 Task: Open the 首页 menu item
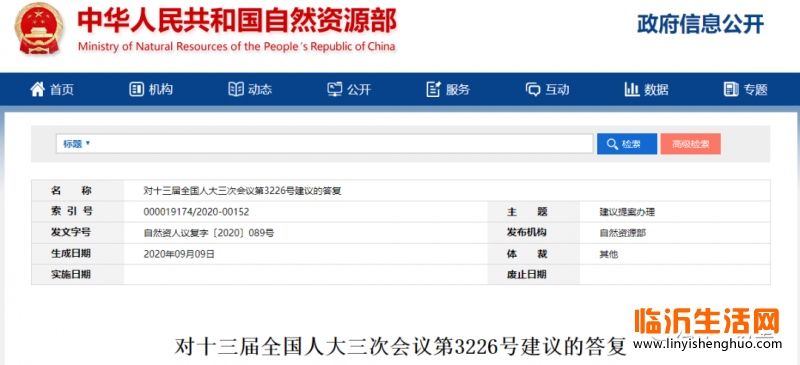tap(62, 90)
